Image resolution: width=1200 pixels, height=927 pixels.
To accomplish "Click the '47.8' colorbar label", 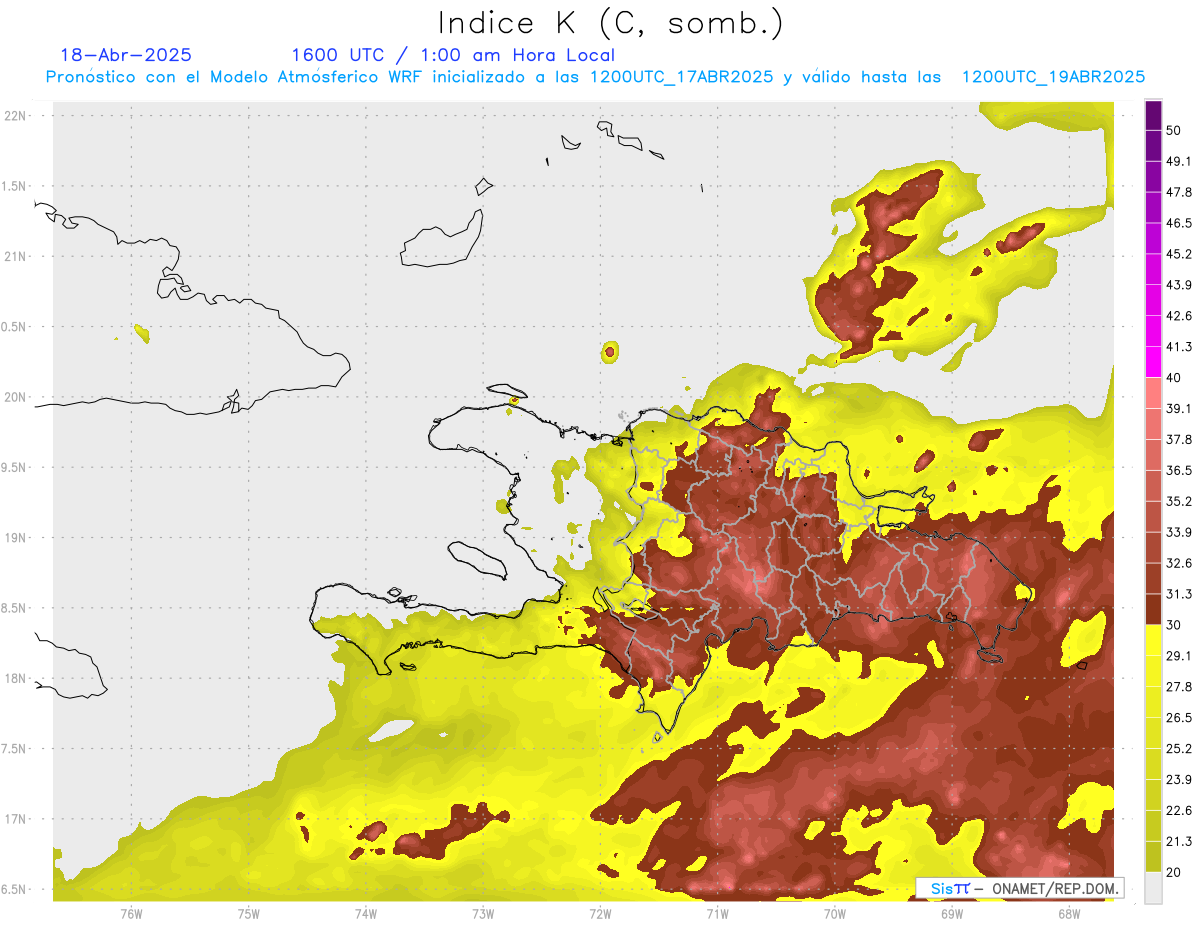I will coord(1178,192).
